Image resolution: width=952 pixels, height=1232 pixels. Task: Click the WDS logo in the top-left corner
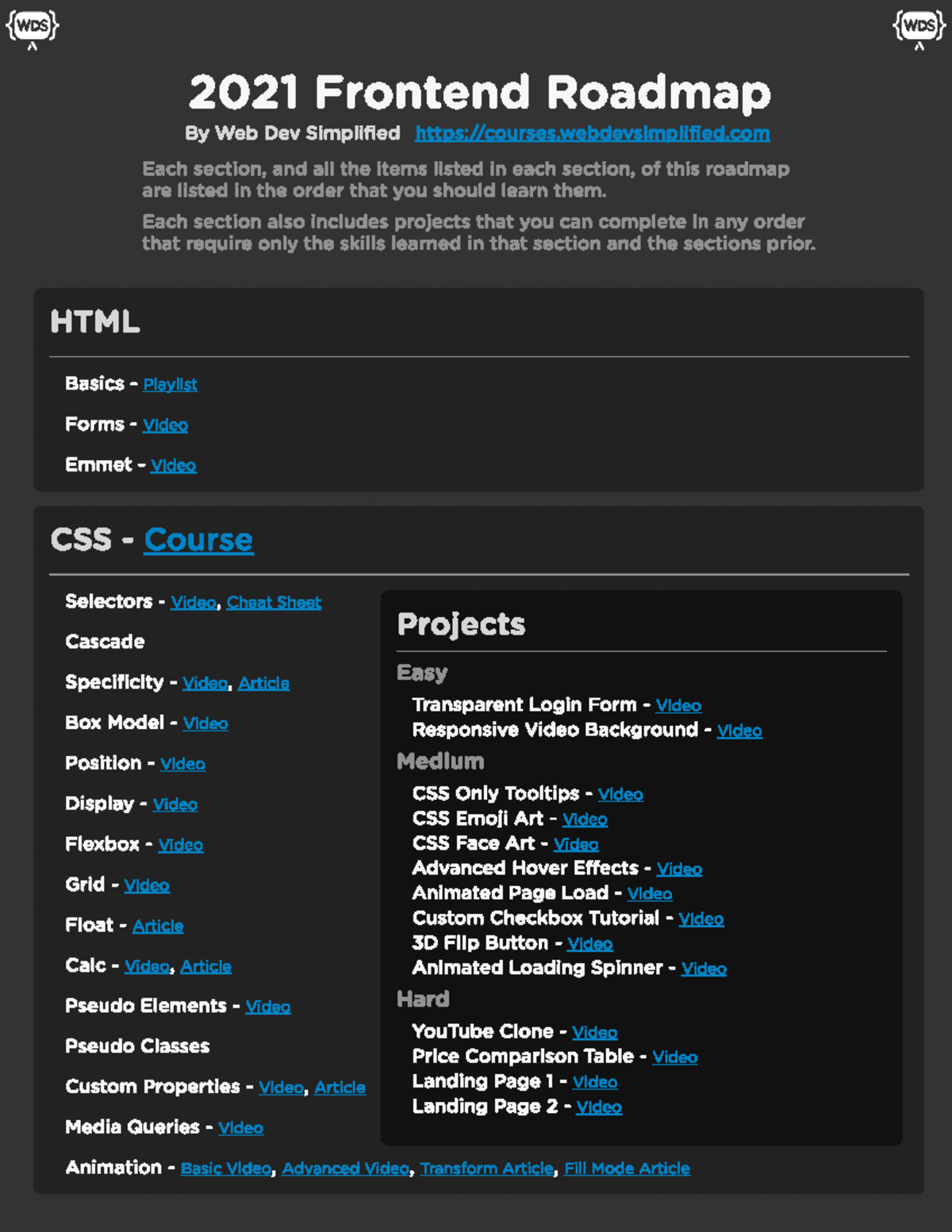pyautogui.click(x=32, y=26)
